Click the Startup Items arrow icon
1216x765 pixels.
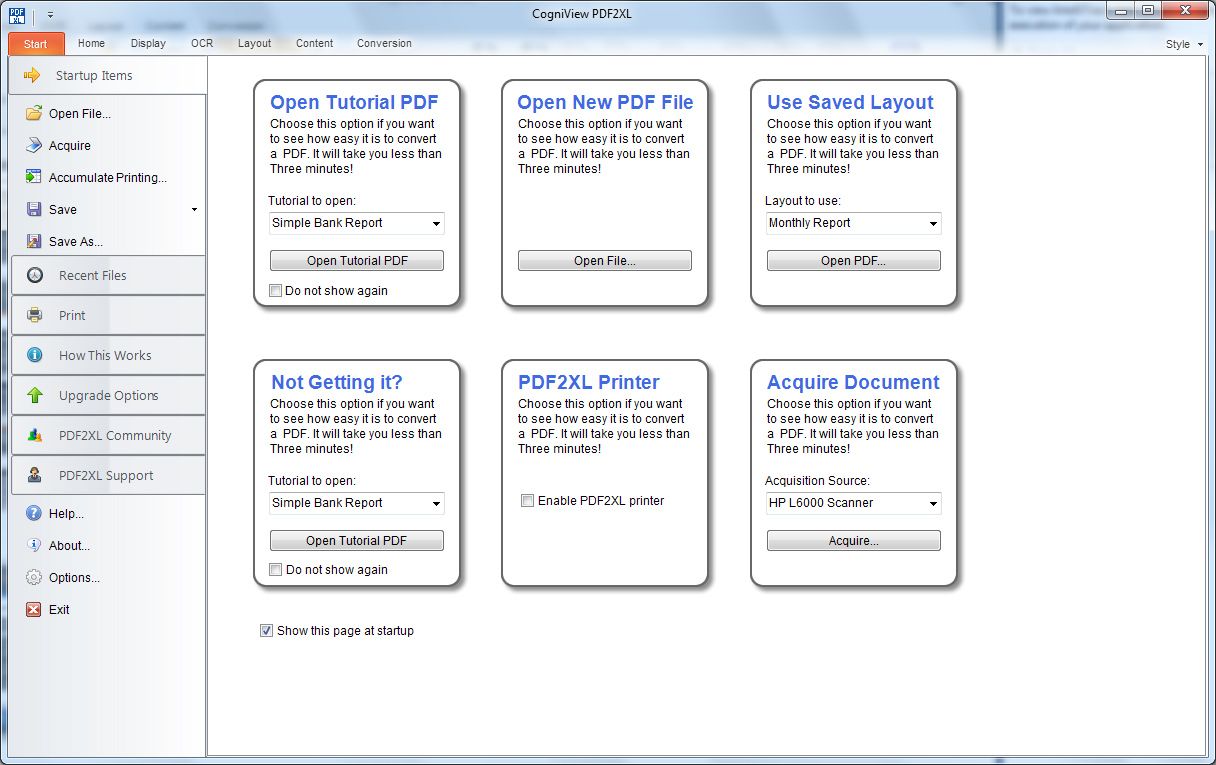tap(33, 75)
